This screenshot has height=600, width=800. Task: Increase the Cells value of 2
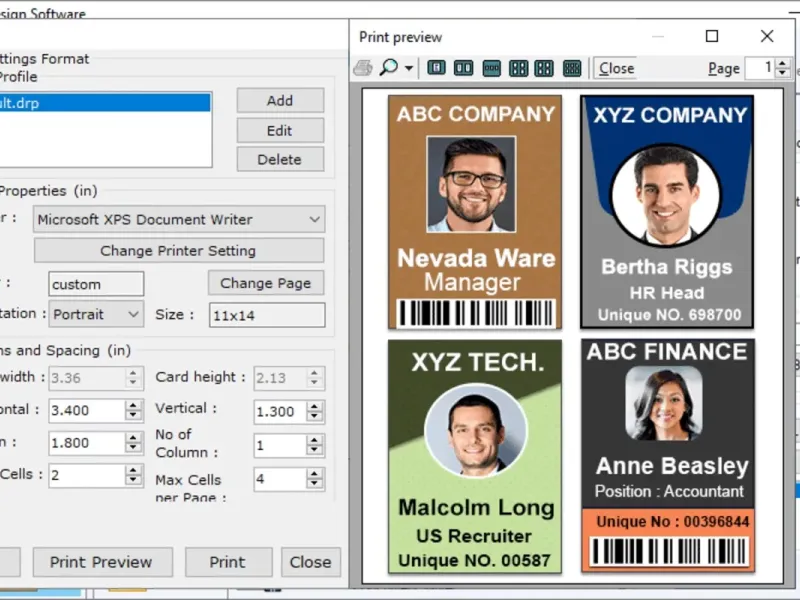point(133,470)
